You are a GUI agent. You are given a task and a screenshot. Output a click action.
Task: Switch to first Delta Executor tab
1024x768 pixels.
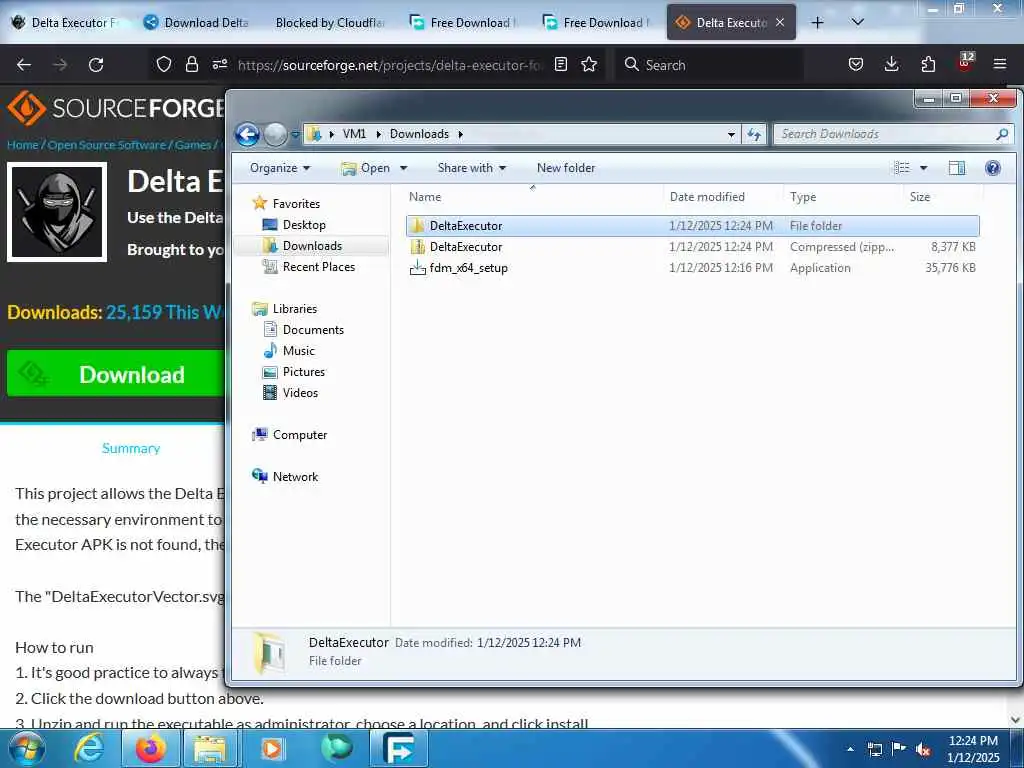tap(65, 22)
